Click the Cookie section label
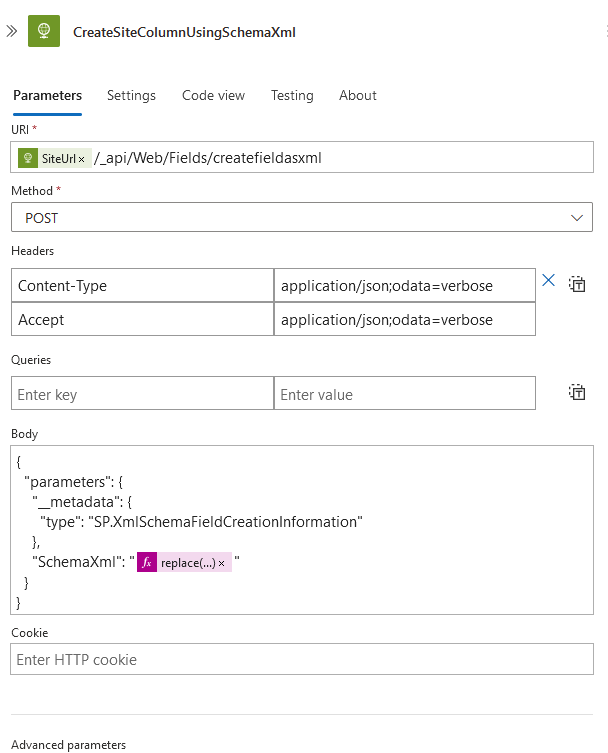 pos(30,632)
